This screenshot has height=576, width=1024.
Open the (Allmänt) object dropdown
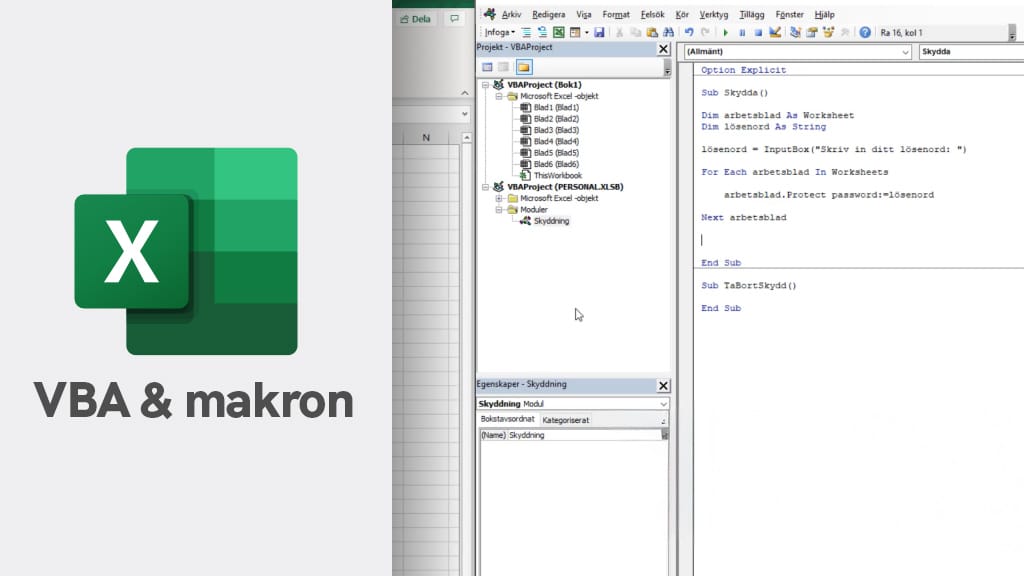[905, 51]
